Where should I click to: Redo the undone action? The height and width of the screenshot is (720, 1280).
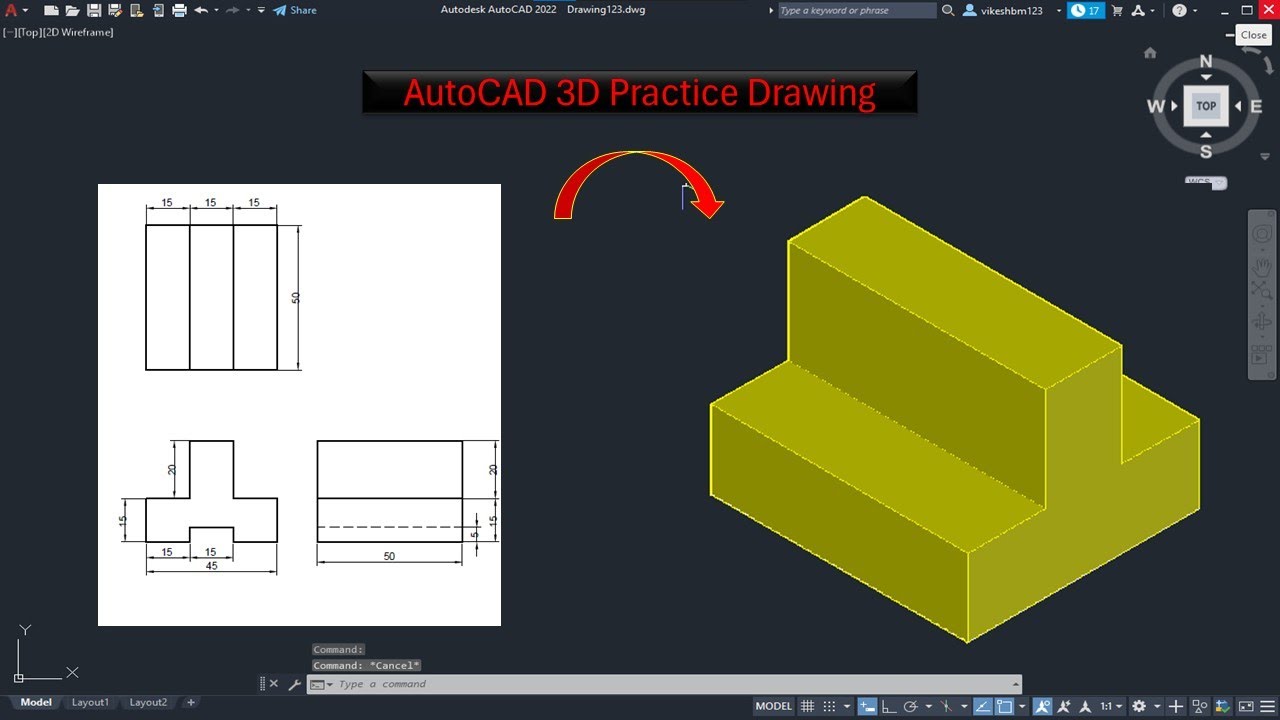click(x=232, y=10)
